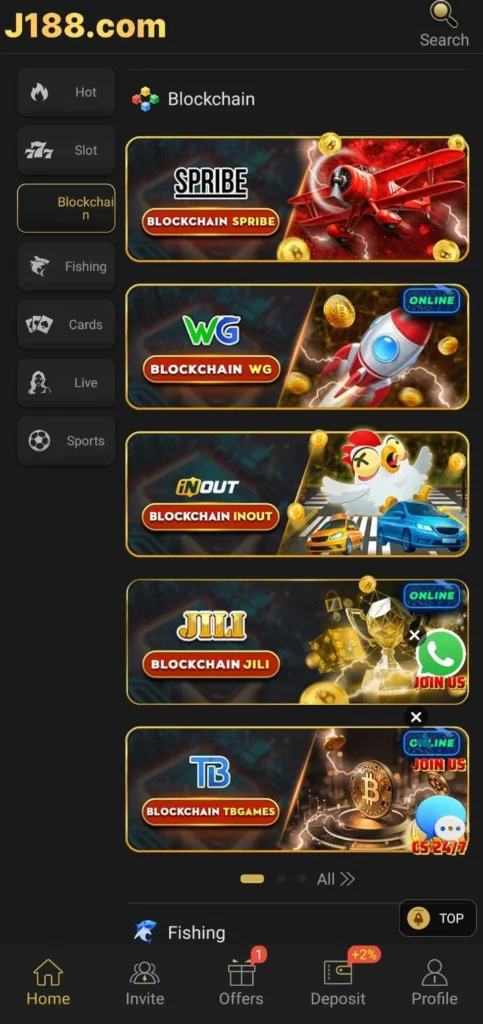Open the CS 24/7 chat bubble
The width and height of the screenshot is (483, 1024).
pos(441,824)
